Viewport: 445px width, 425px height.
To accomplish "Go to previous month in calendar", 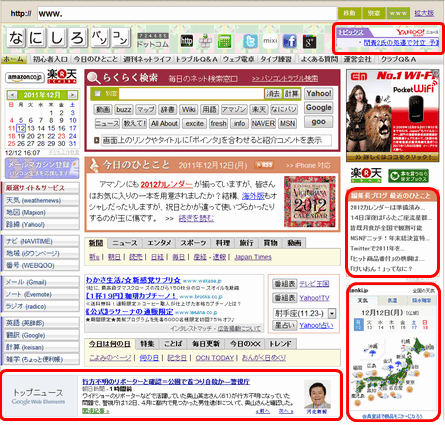I will tap(12, 95).
